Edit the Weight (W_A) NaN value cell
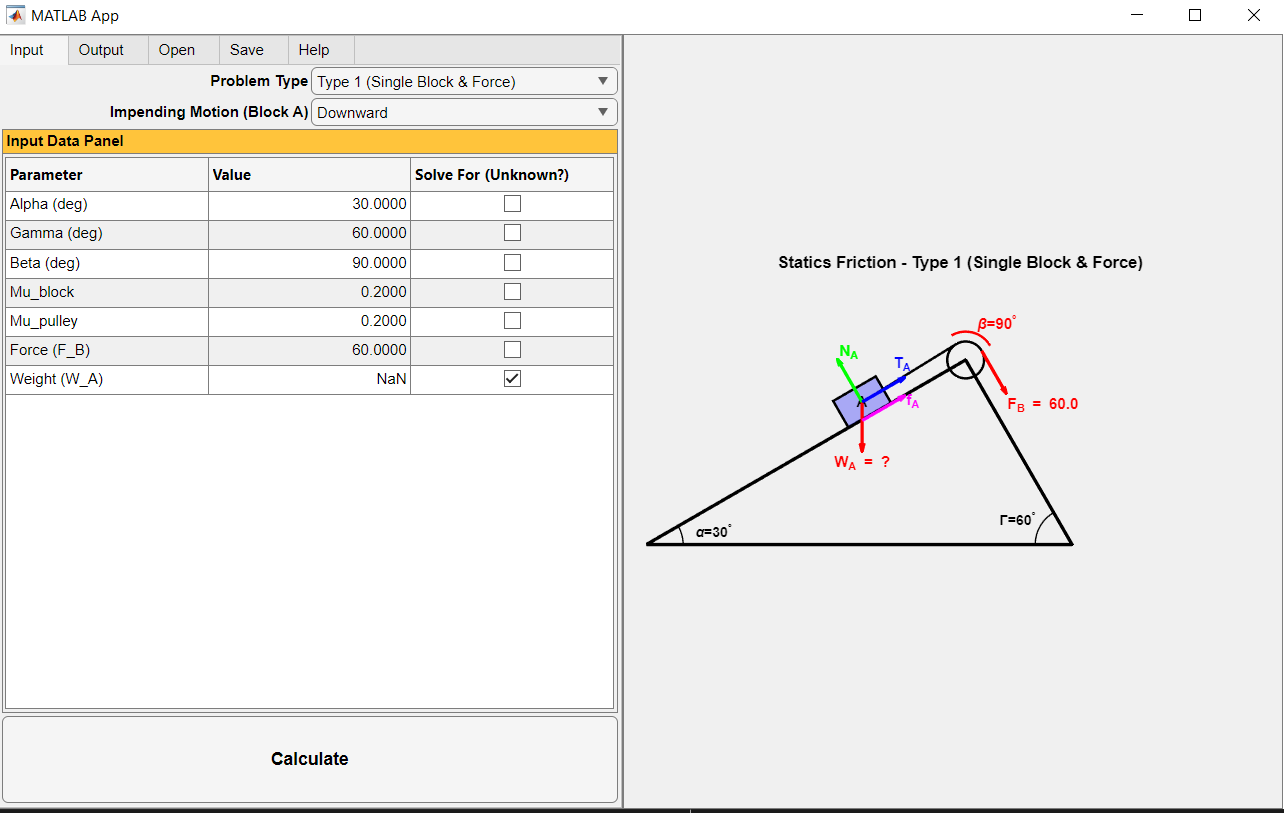The width and height of the screenshot is (1284, 813). 309,379
